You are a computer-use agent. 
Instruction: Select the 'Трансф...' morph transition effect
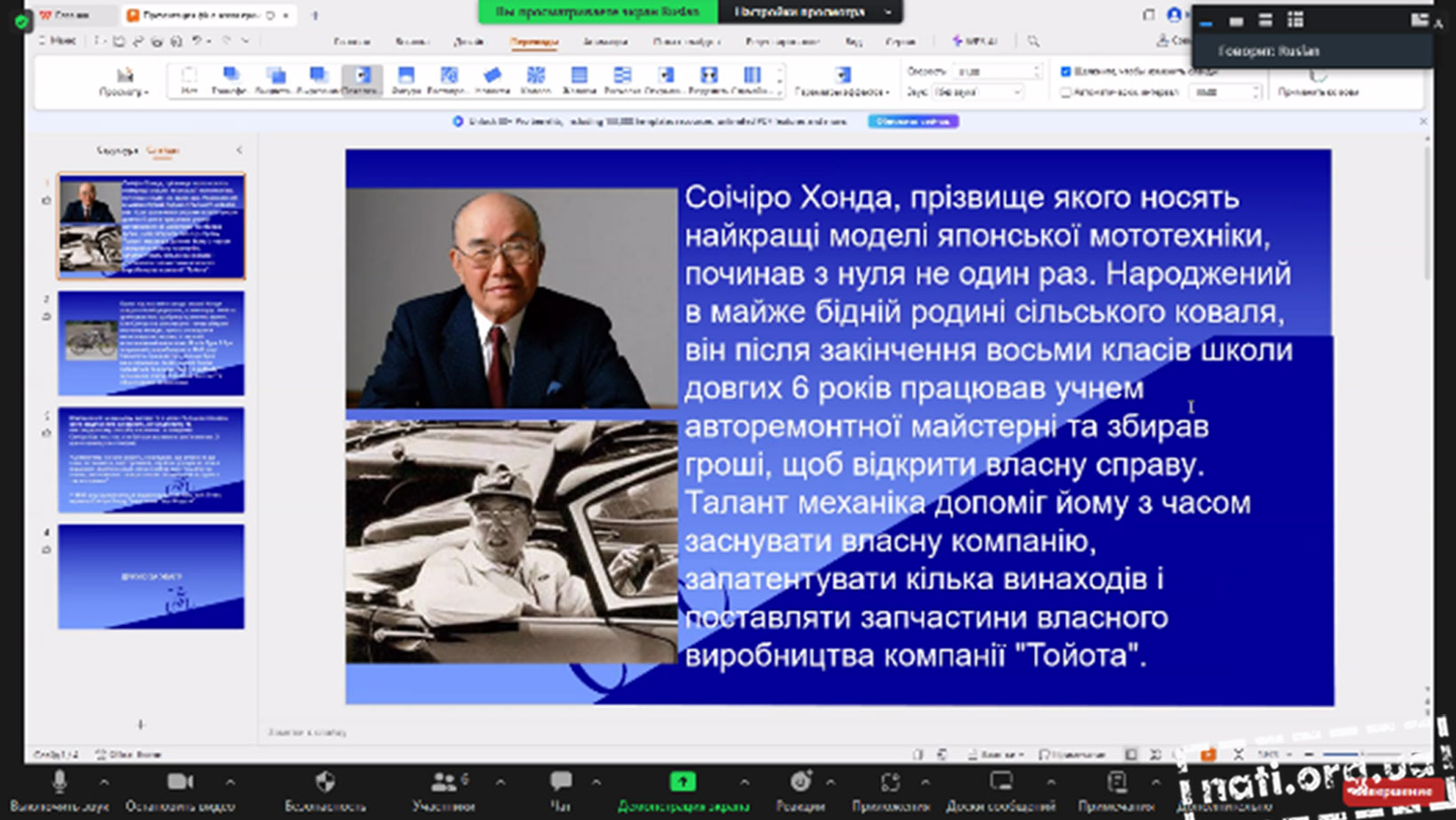point(230,80)
